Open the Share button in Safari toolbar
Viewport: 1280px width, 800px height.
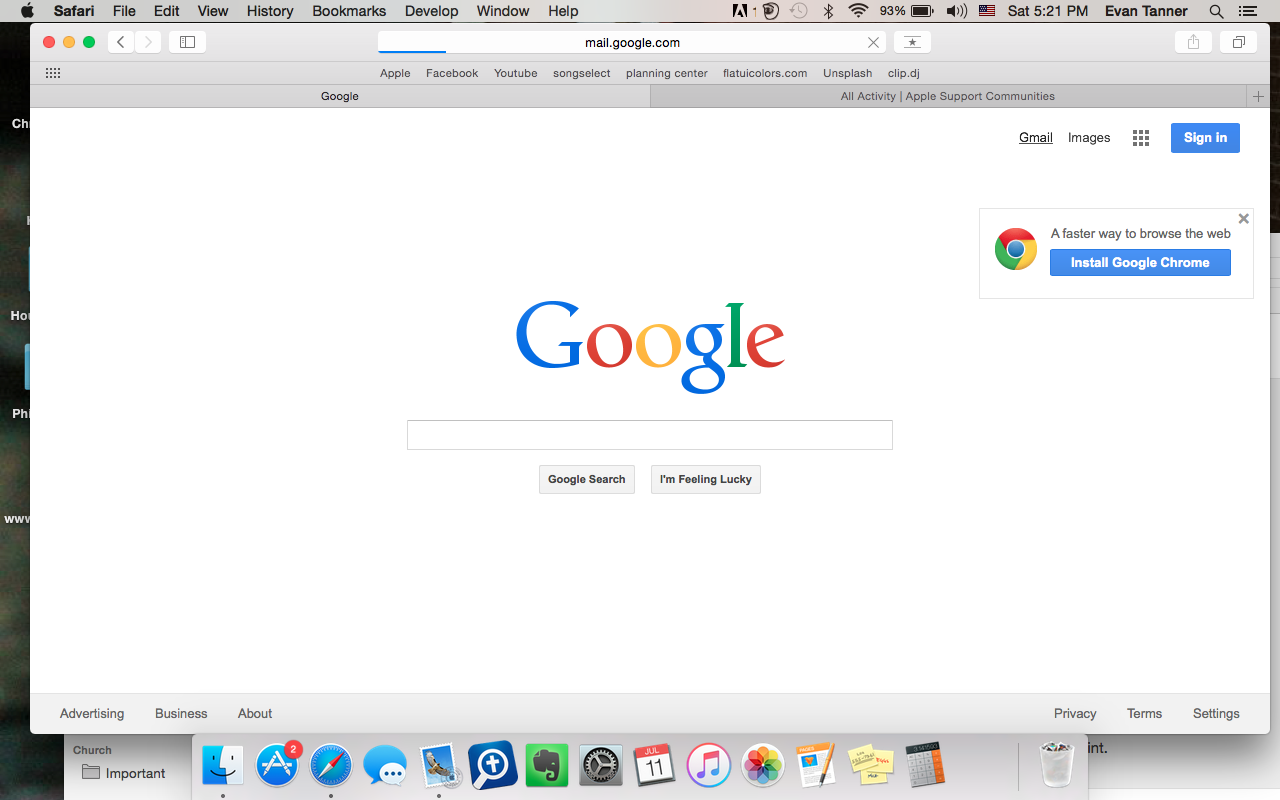pos(1193,42)
